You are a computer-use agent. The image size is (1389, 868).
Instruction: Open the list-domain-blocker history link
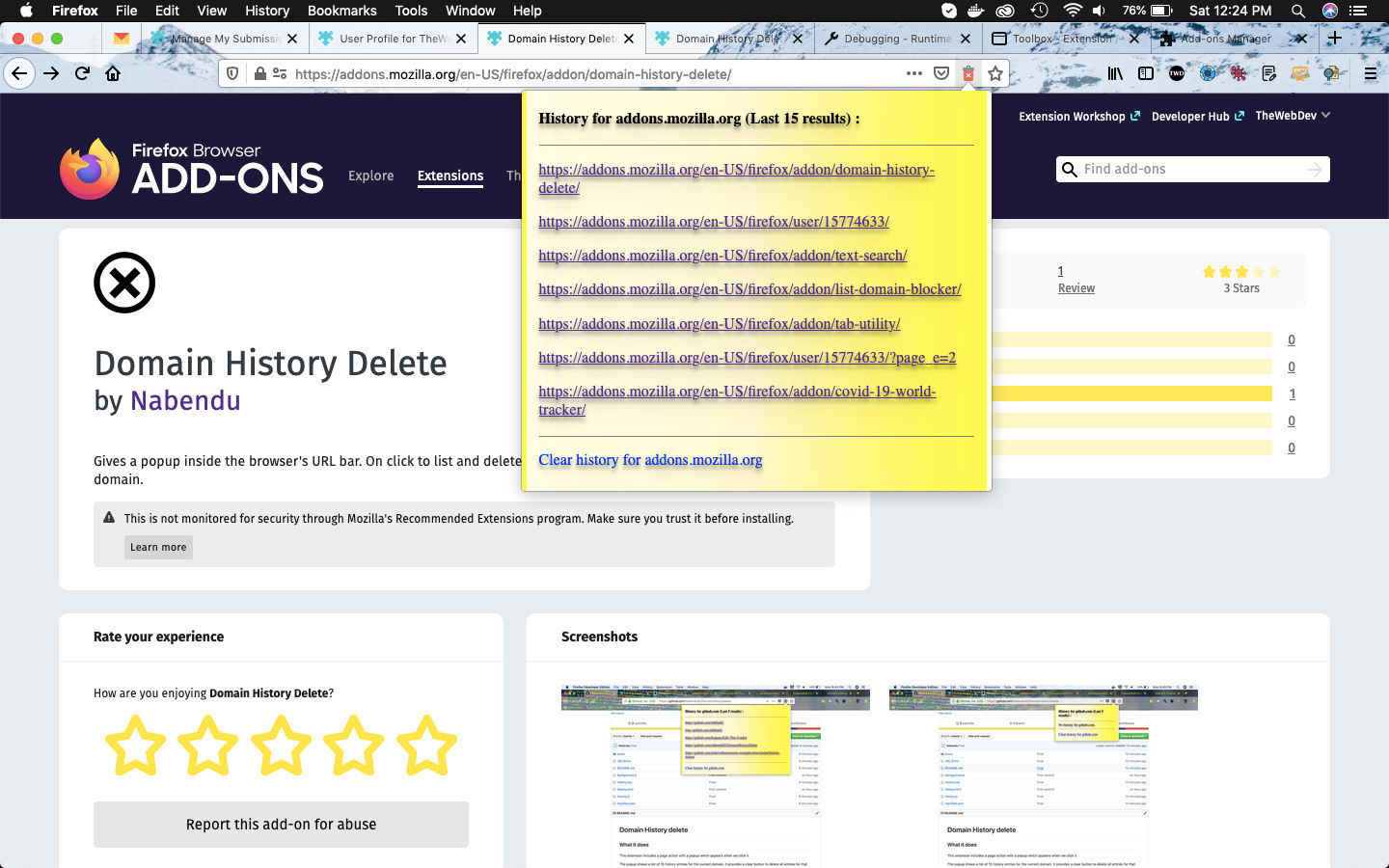click(x=749, y=289)
